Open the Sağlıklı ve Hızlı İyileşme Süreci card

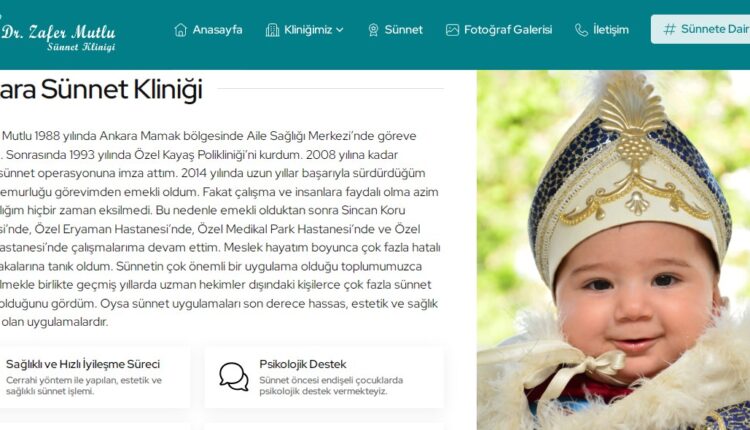[95, 377]
